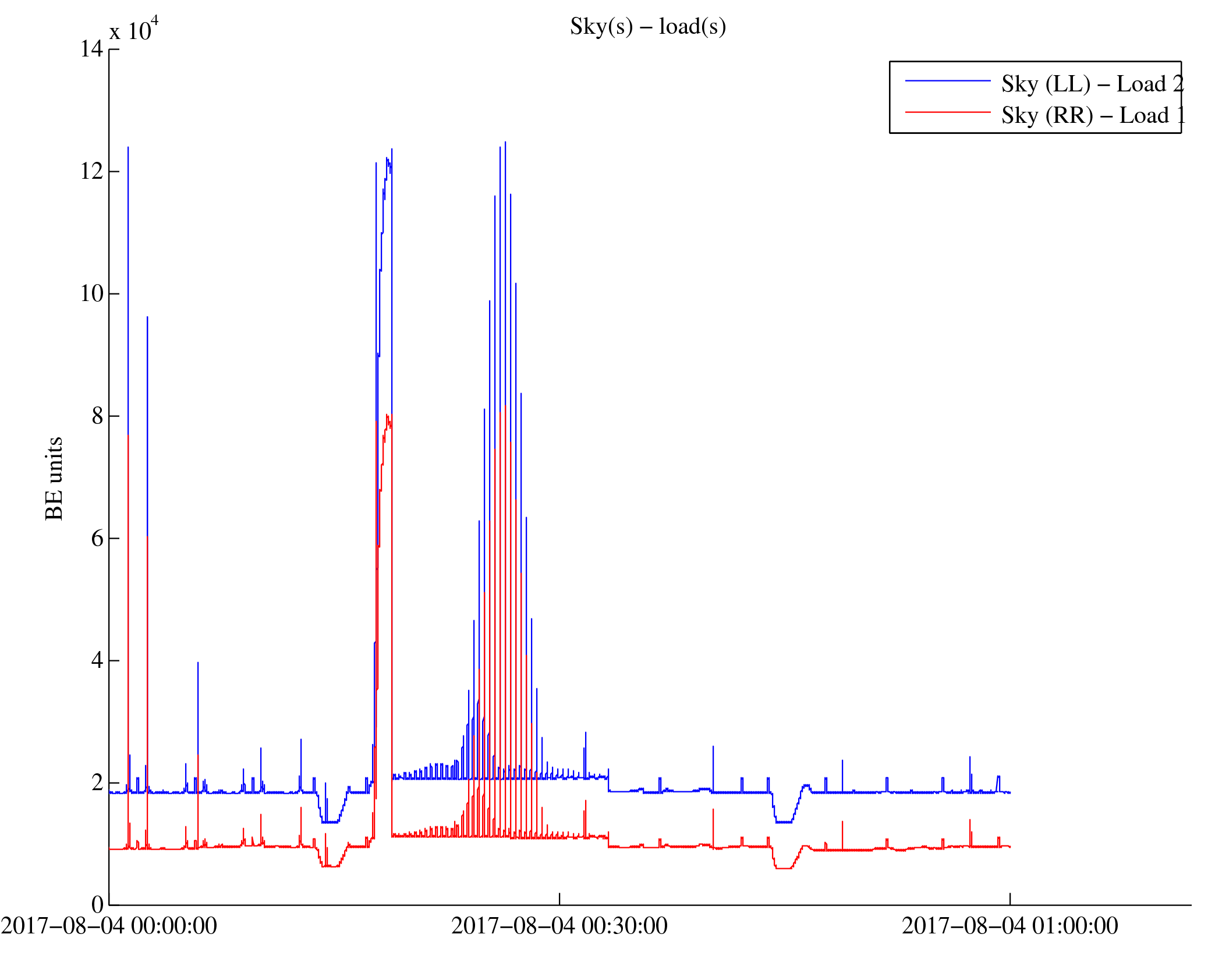Click the blue legend line sample
The image size is (1208, 980).
coord(948,81)
